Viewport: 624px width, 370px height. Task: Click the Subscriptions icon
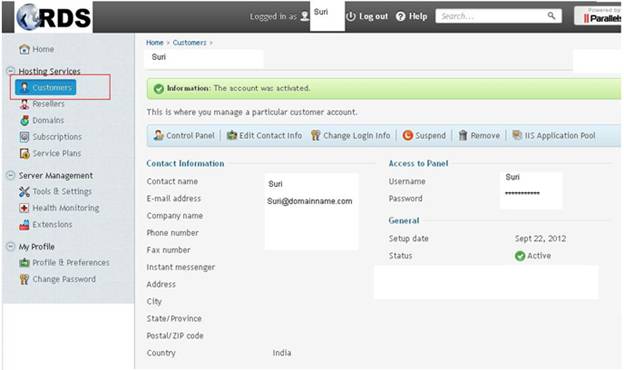24,137
